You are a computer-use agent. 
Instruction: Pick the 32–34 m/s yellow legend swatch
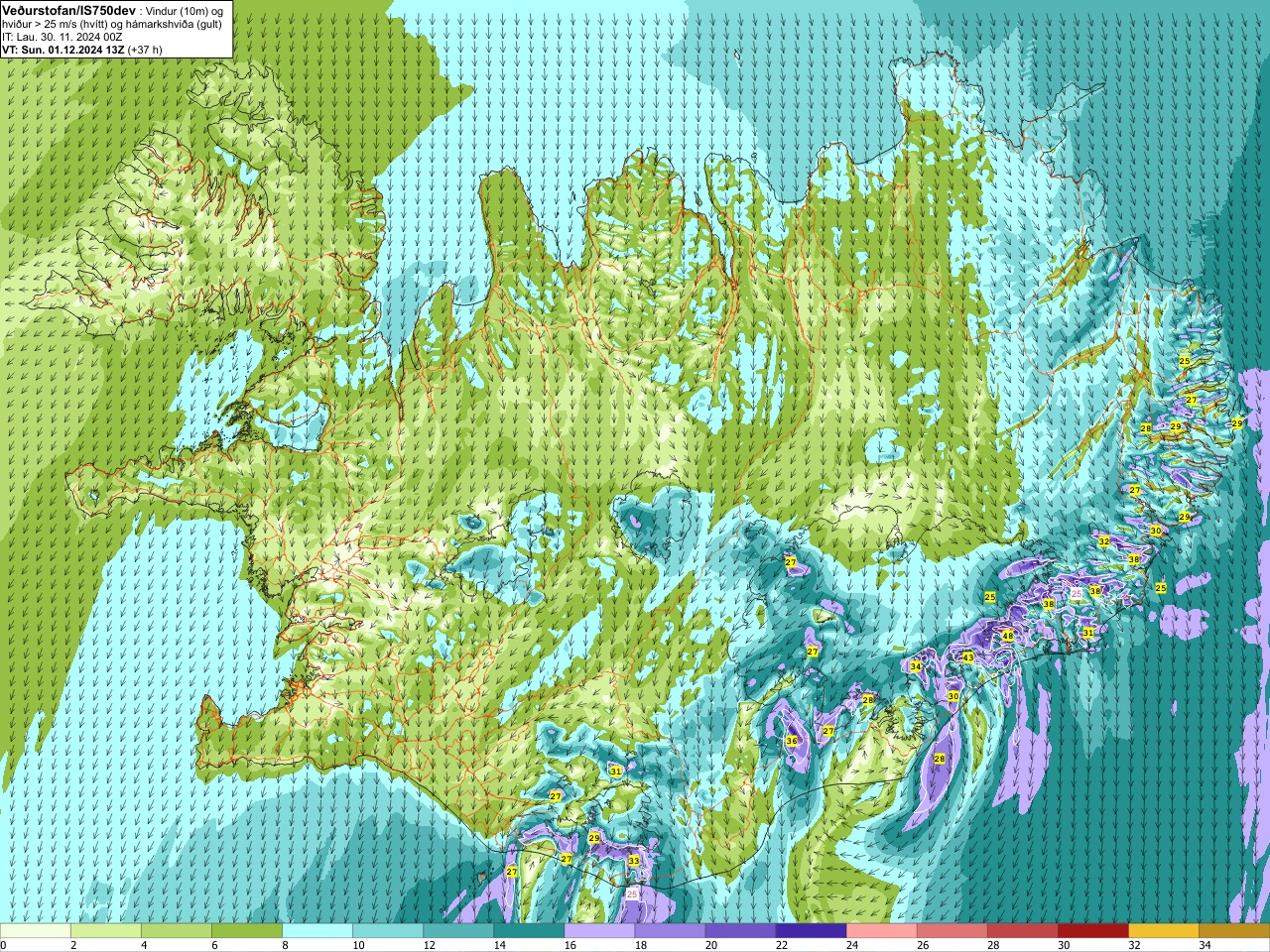point(1163,931)
